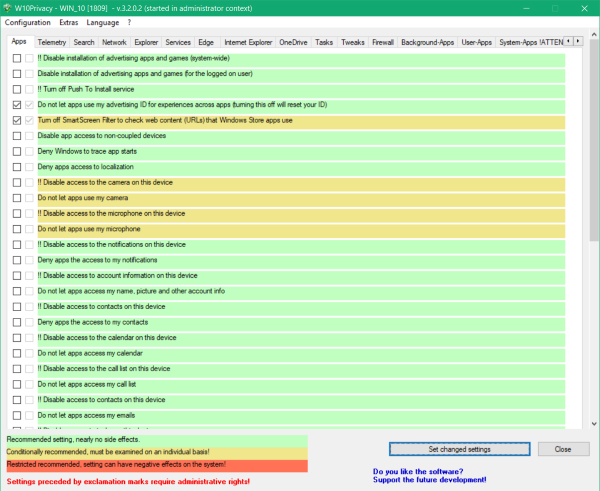This screenshot has height=491, width=600.
Task: Switch to the Firewall tab
Action: (382, 43)
